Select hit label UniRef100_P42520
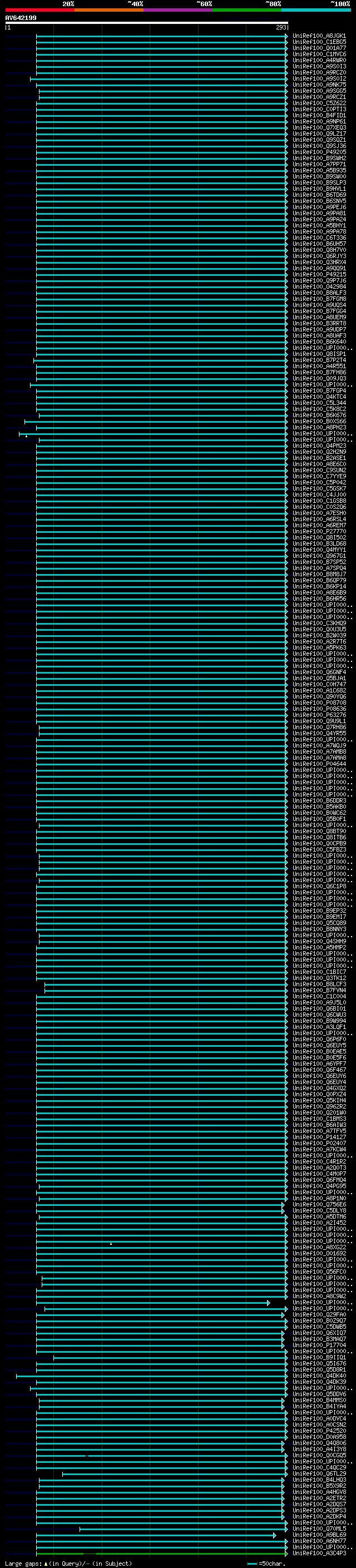This screenshot has height=1568, width=356. coord(319,1431)
